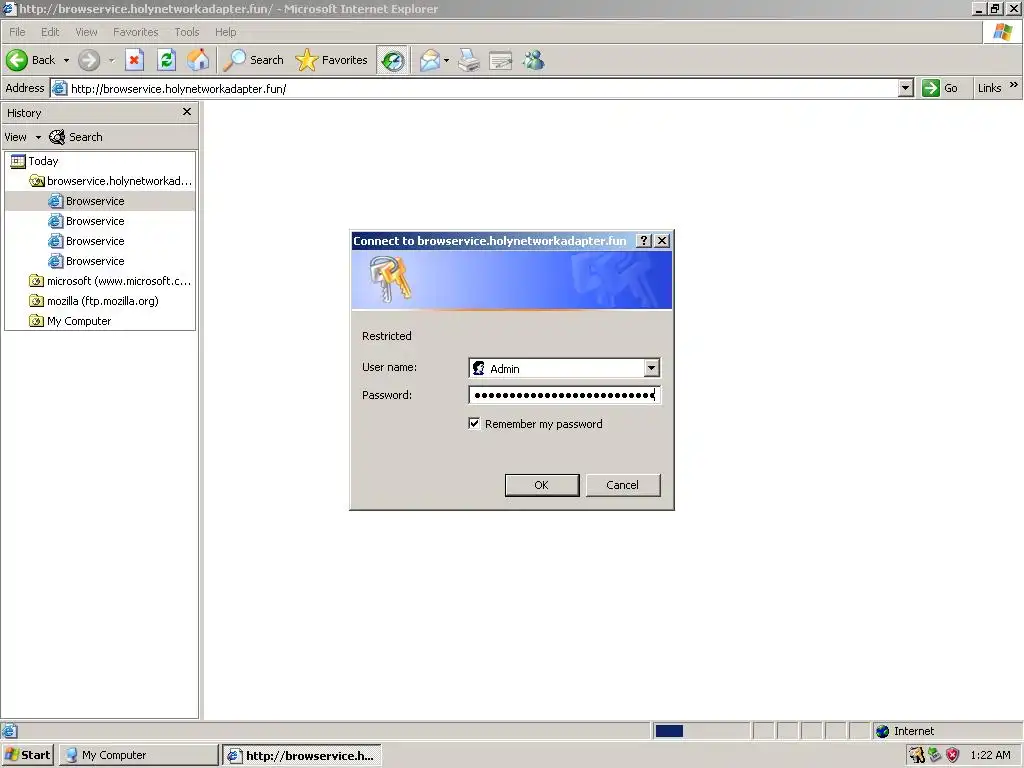The image size is (1024, 768).
Task: Expand Links toolbar chevron
Action: click(1014, 86)
